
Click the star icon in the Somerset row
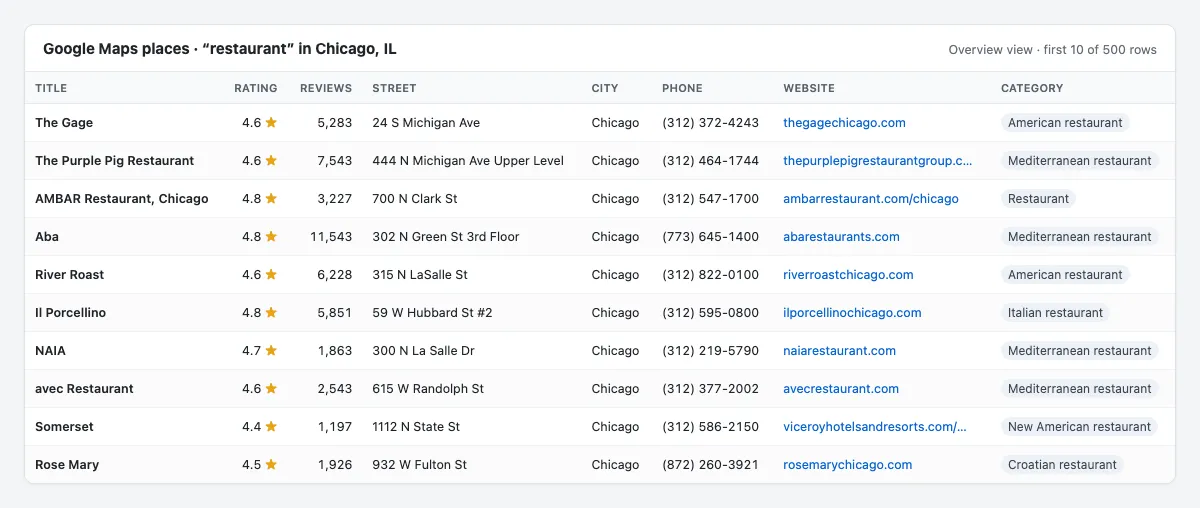pos(271,426)
